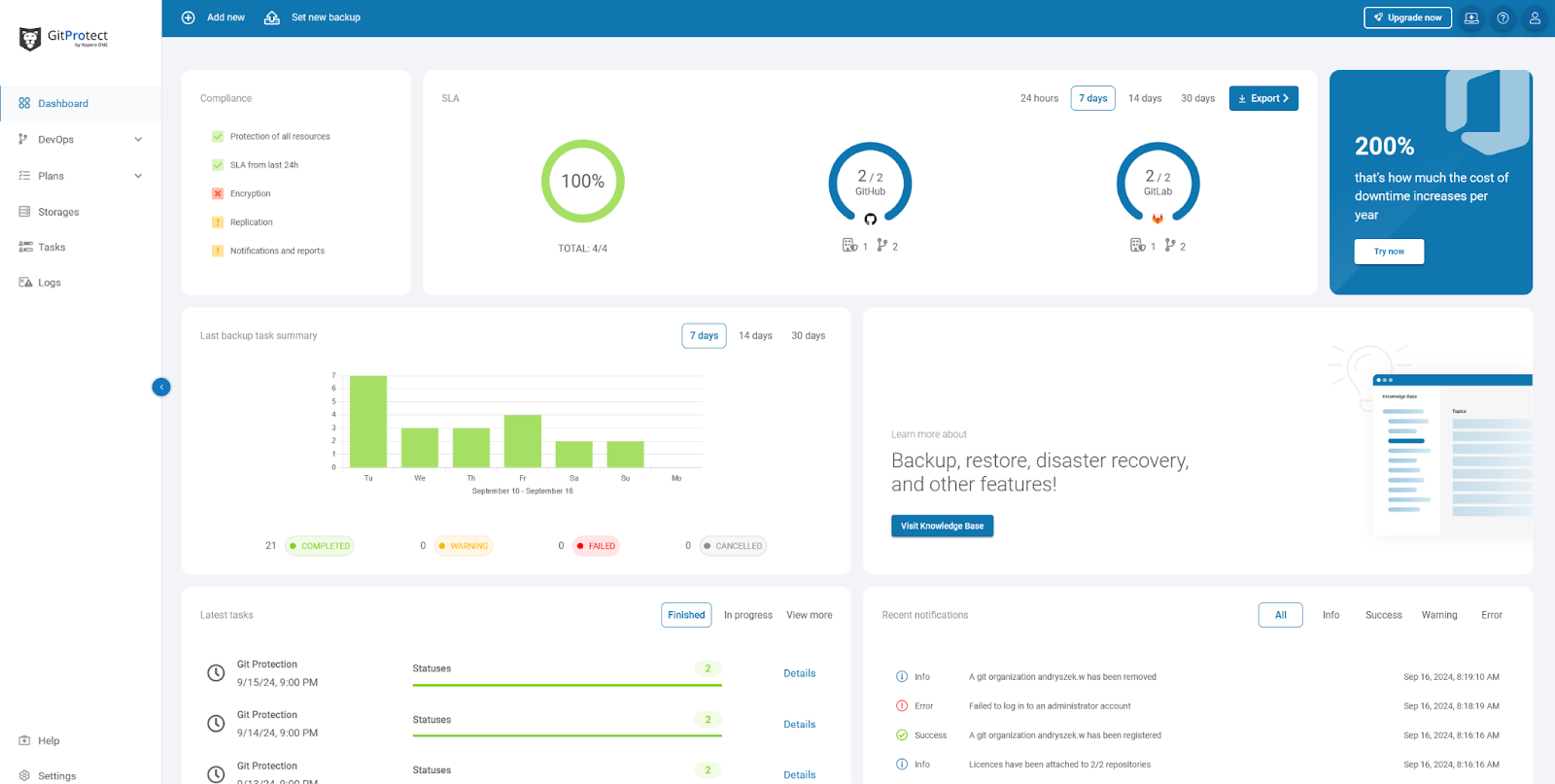1555x784 pixels.
Task: Switch SLA range to 30 days
Action: click(1197, 98)
